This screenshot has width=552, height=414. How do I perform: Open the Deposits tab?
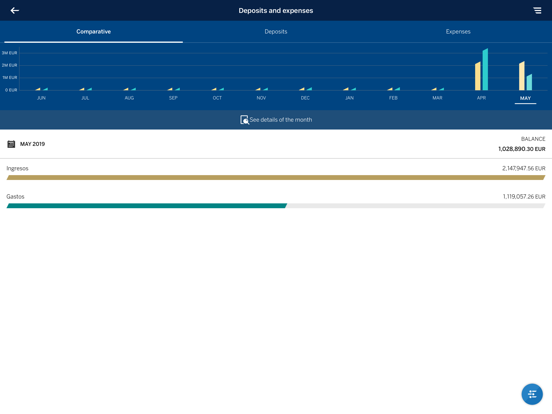276,32
